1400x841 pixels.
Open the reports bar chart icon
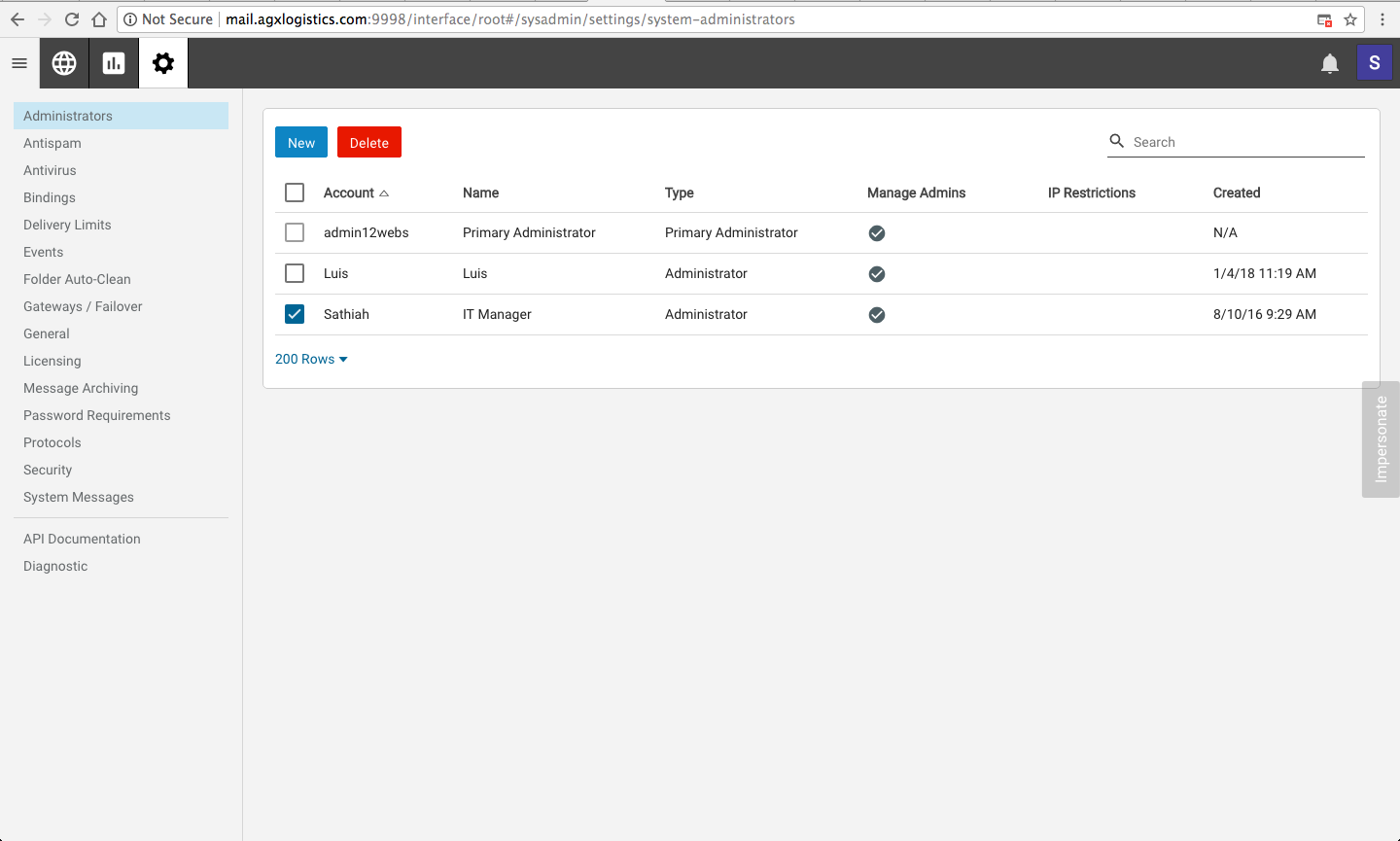point(114,63)
